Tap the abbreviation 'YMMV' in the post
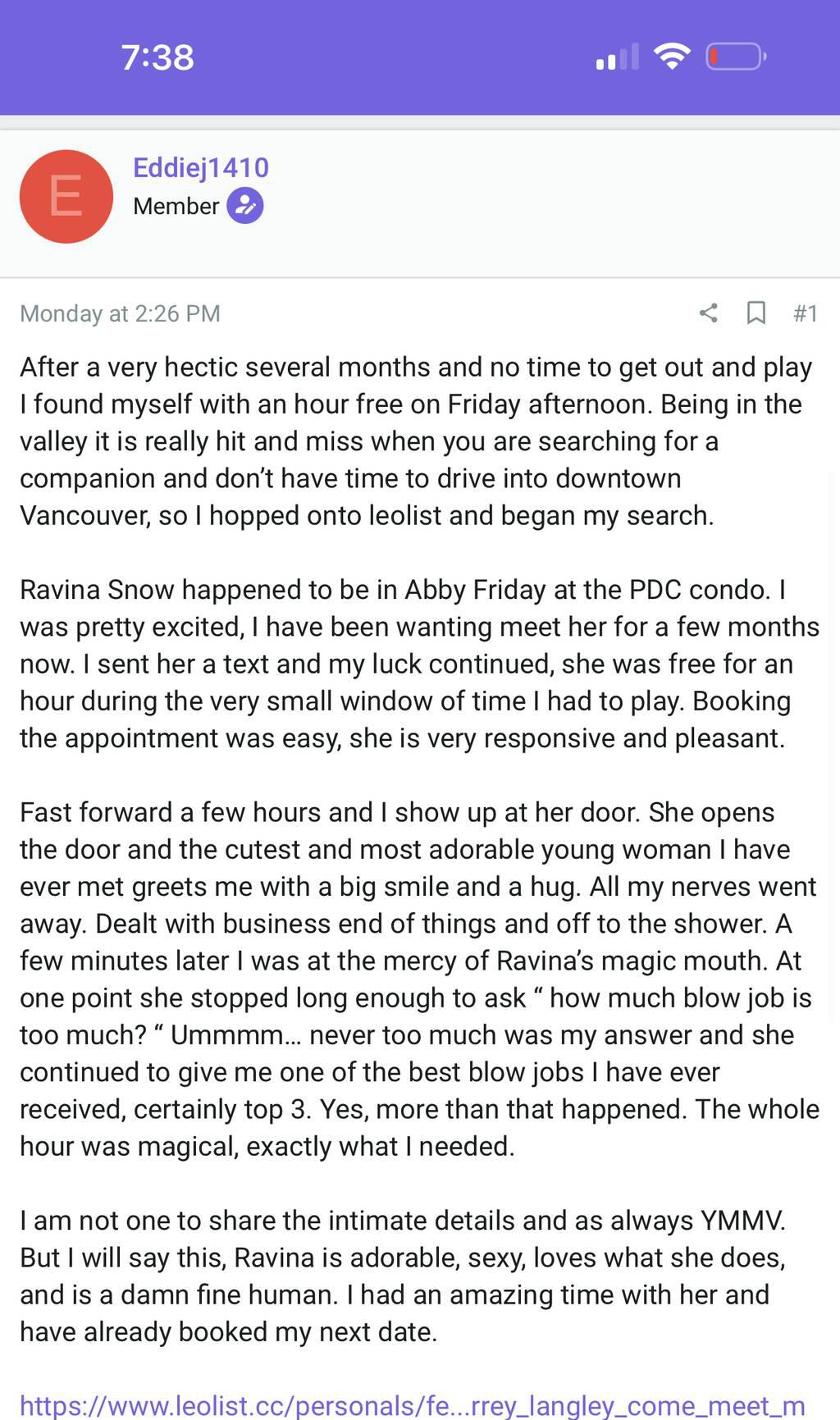Image resolution: width=840 pixels, height=1420 pixels. click(x=741, y=1221)
